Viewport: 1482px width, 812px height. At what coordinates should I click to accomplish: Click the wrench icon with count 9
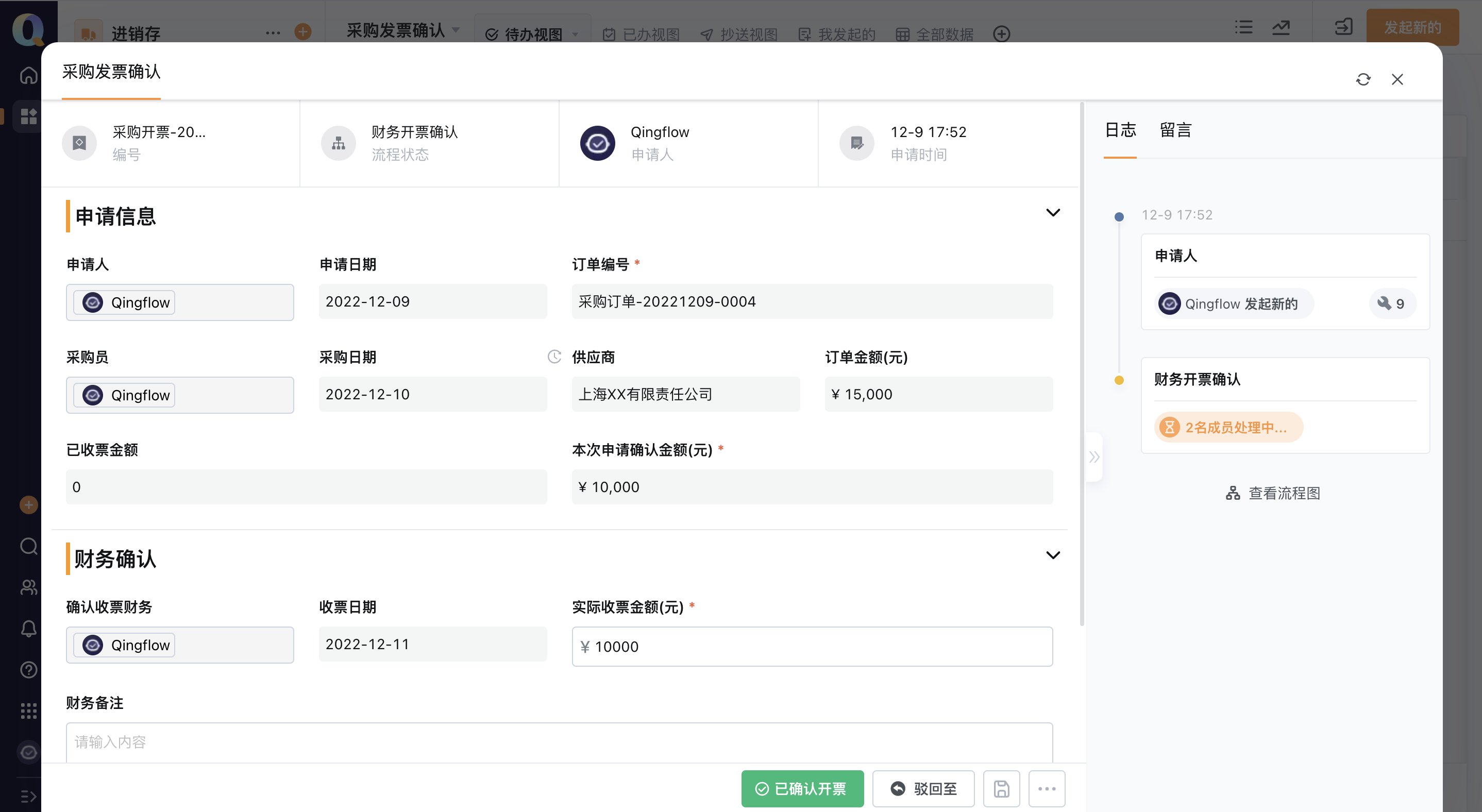click(1391, 303)
